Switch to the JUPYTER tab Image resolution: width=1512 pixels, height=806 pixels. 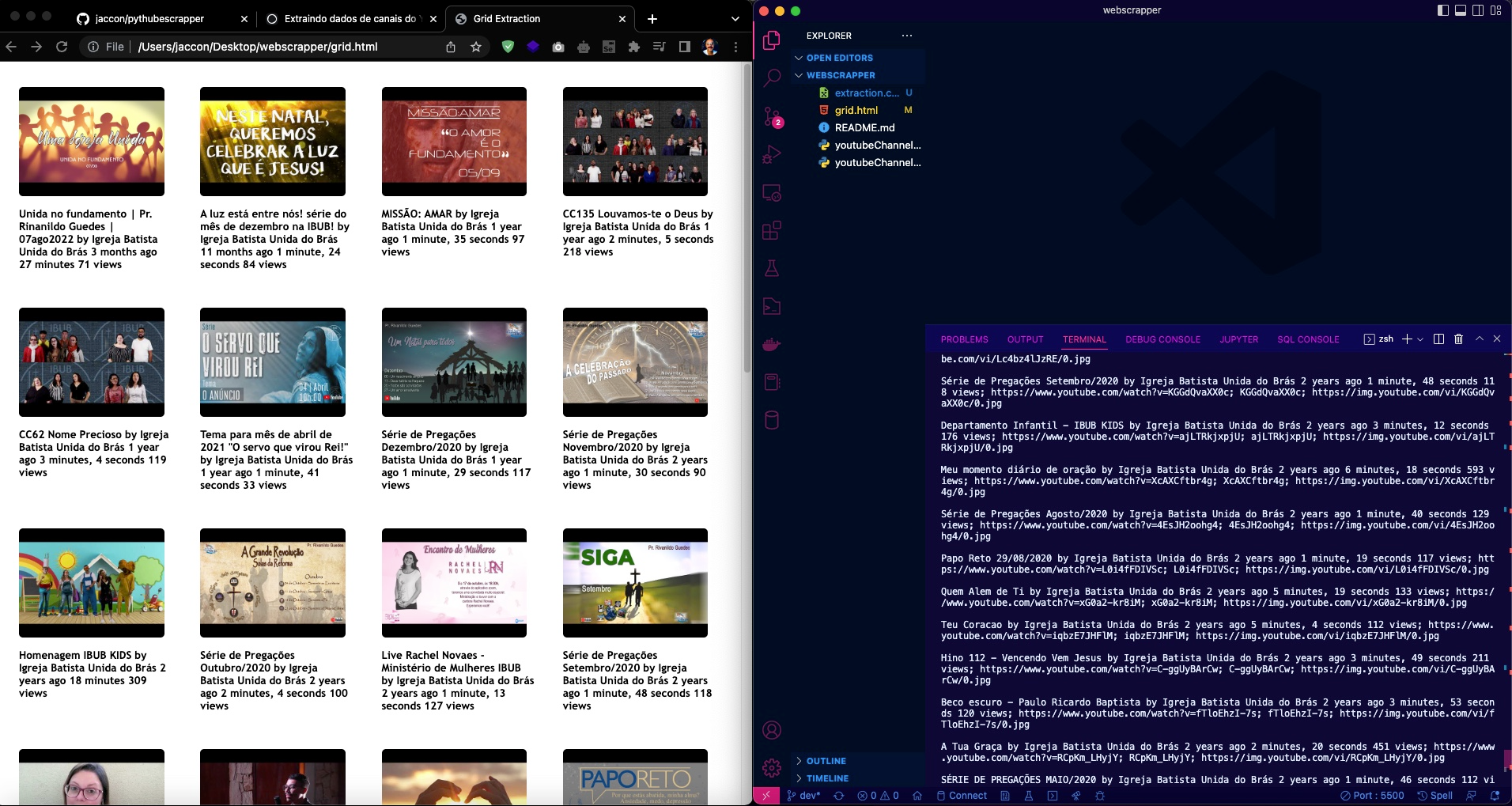tap(1238, 339)
